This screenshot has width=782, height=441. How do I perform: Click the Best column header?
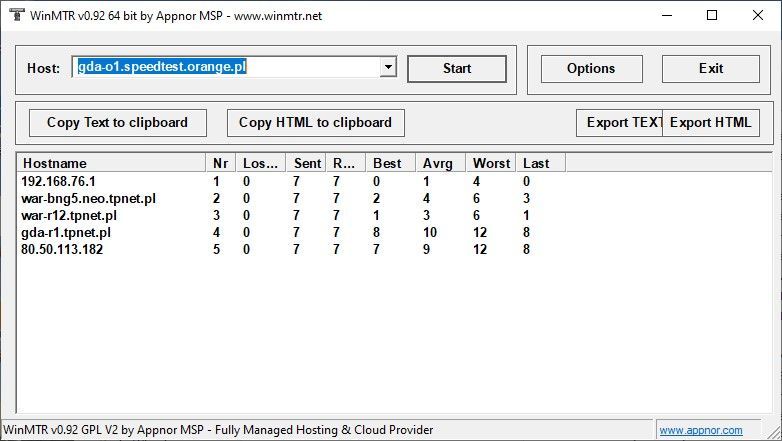[389, 163]
